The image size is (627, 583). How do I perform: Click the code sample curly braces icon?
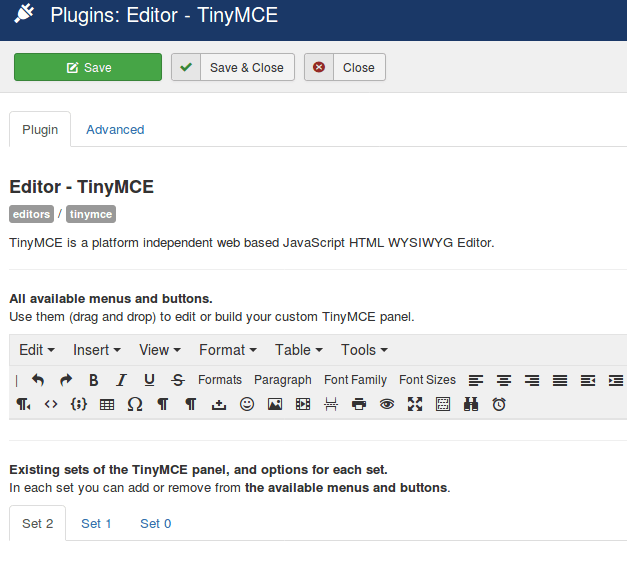(79, 404)
